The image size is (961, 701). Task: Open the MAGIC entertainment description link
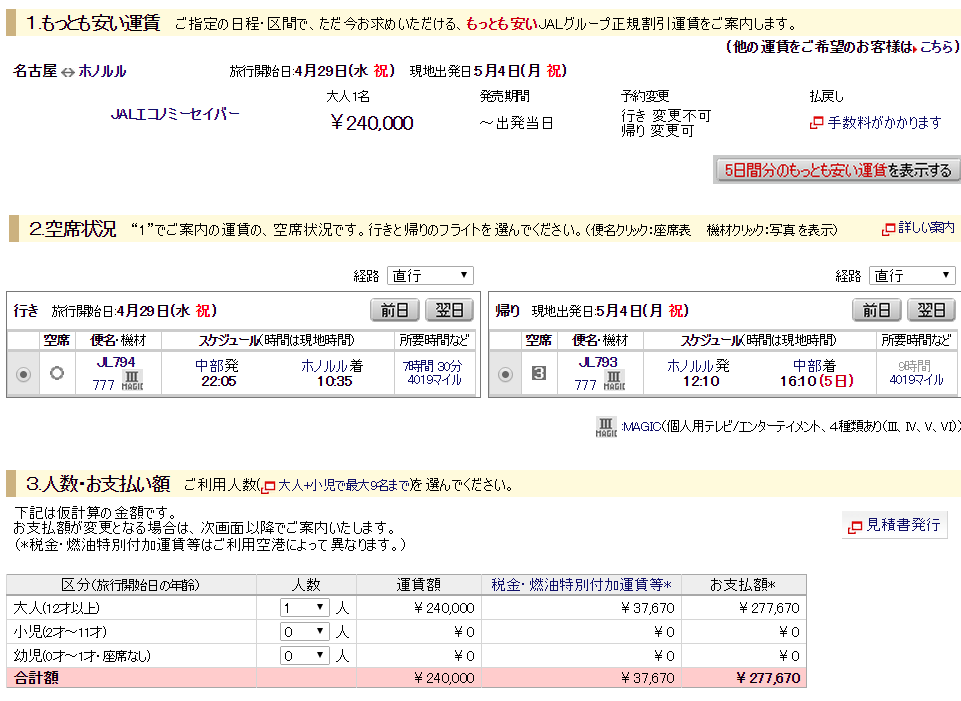(642, 426)
